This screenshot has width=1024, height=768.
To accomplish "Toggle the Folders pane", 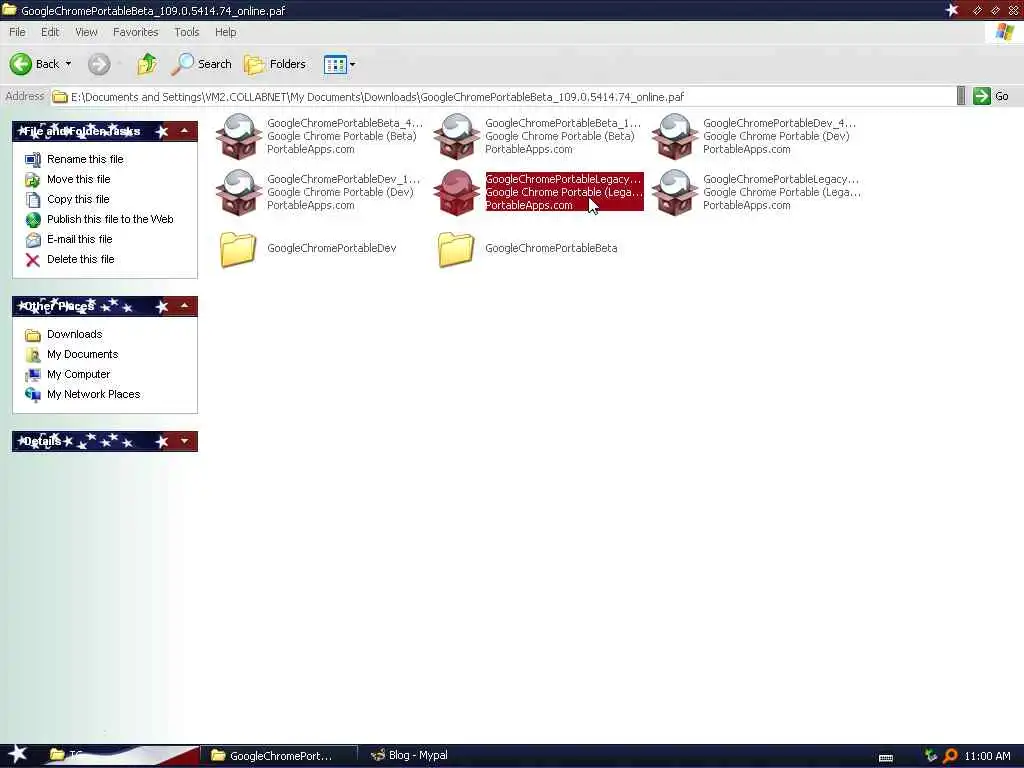I will click(275, 64).
